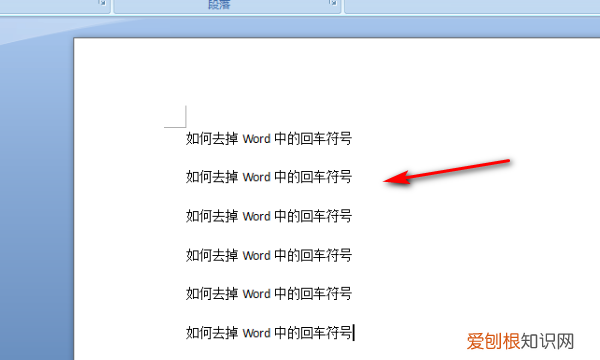Click the word "Word" in third line

[x=256, y=217]
